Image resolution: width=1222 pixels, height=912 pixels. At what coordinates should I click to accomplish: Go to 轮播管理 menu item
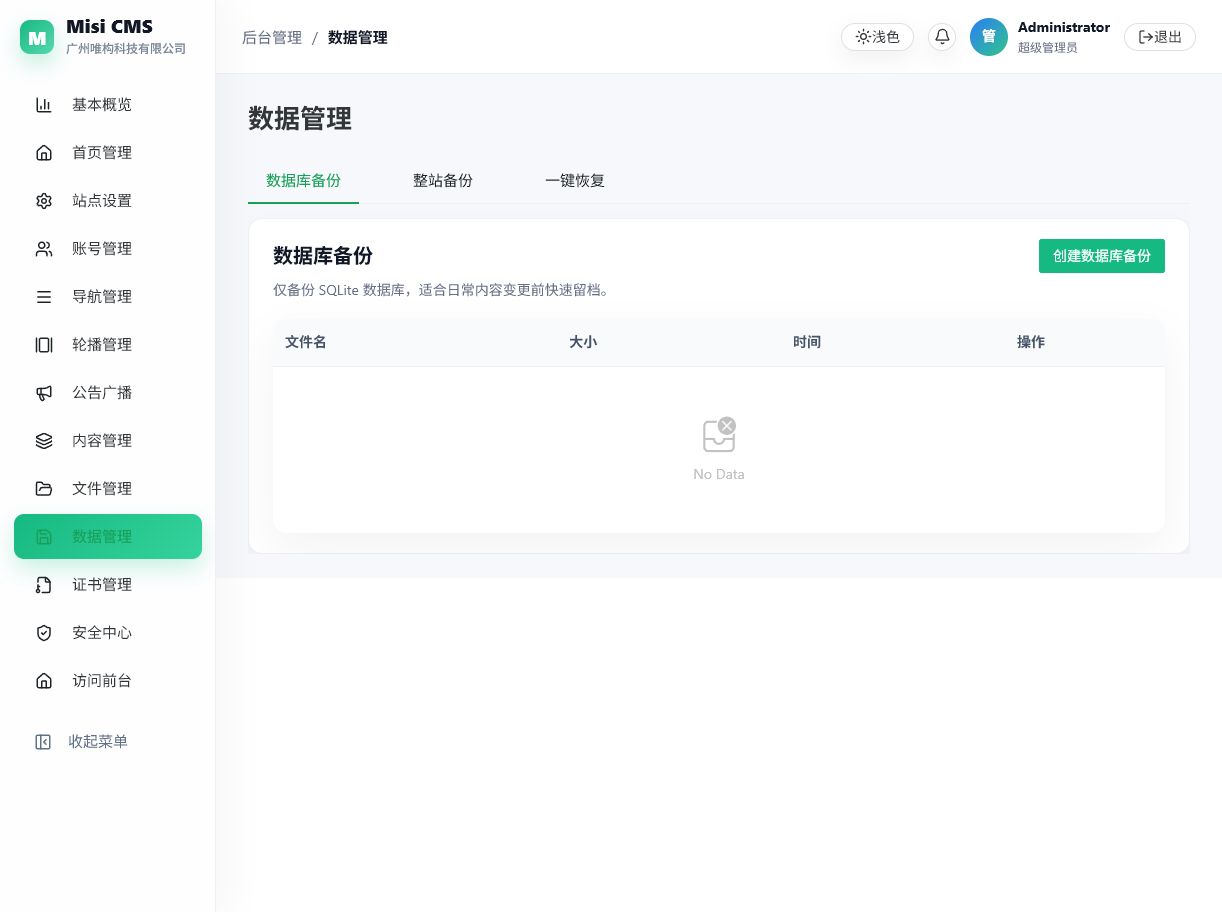click(x=108, y=345)
